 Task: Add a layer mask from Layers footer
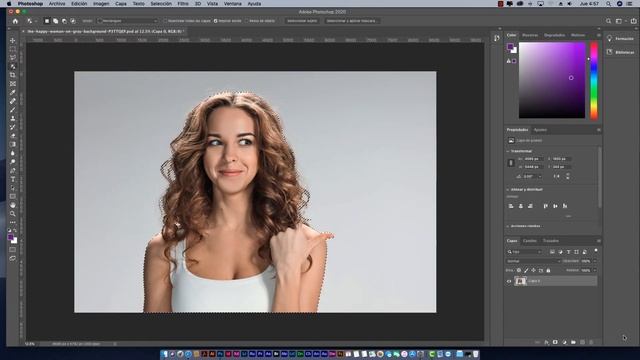pos(555,342)
